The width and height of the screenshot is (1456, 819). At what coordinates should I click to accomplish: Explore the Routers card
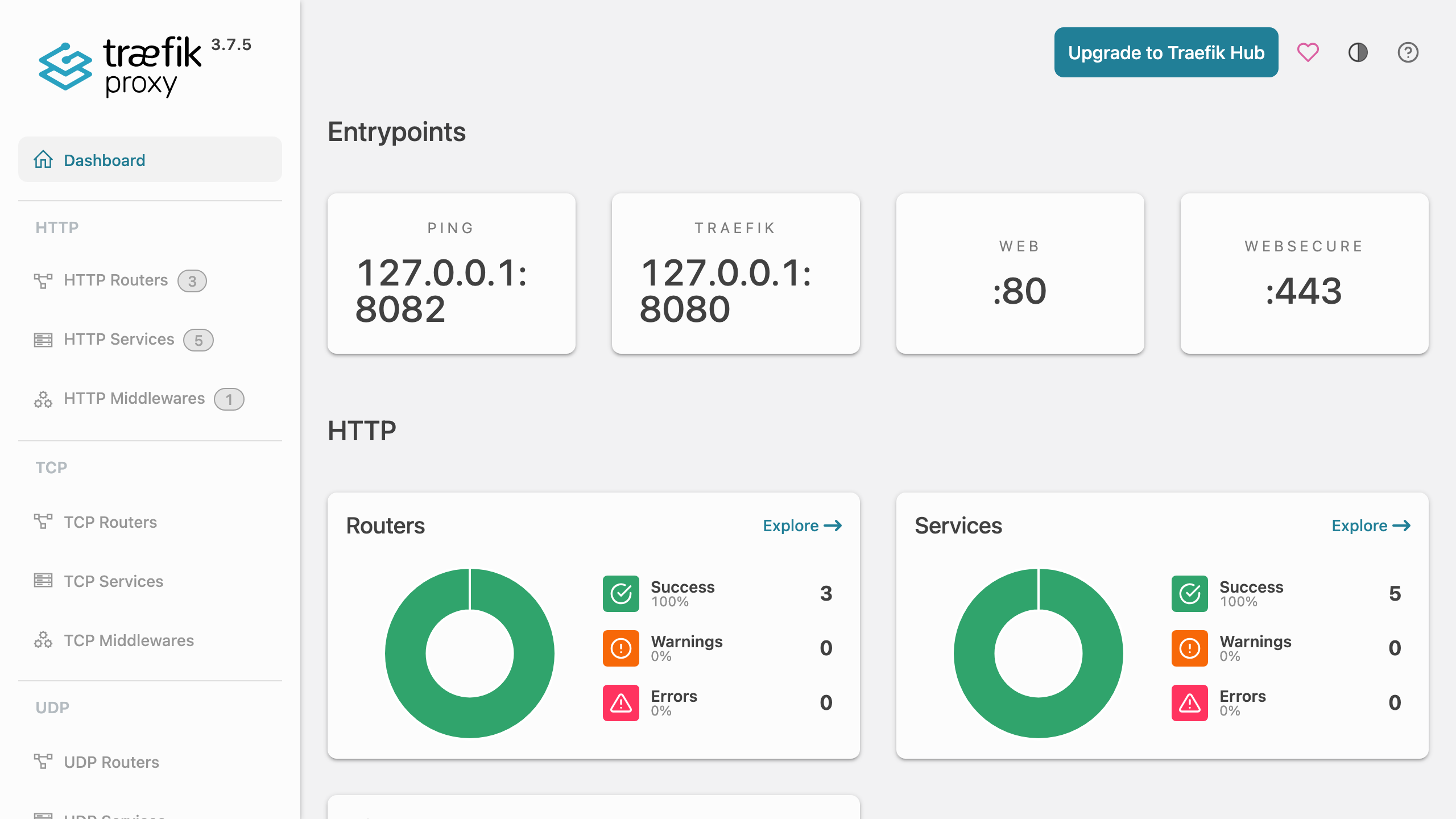coord(802,526)
